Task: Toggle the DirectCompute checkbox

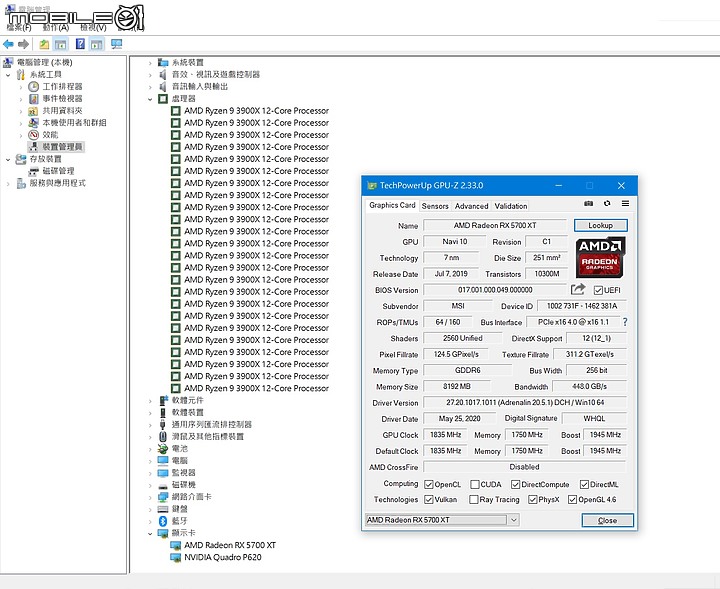Action: click(515, 484)
